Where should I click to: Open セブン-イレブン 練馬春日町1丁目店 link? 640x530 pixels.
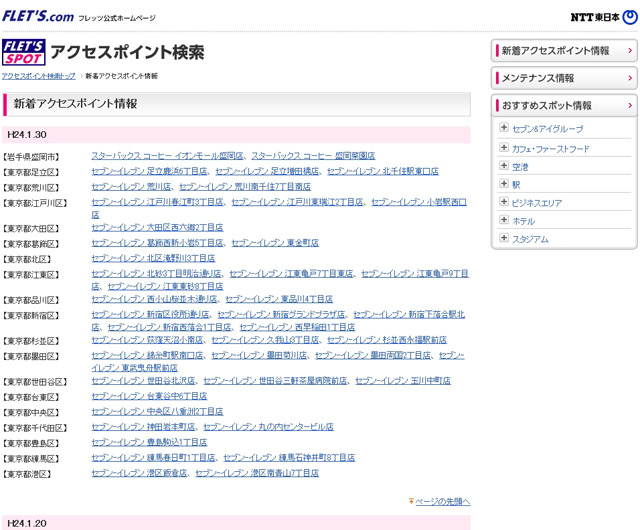point(153,458)
